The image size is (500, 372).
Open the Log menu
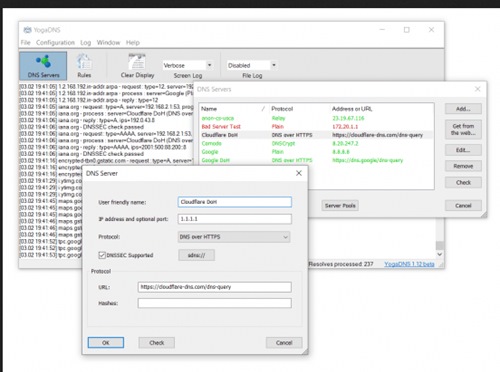point(85,43)
